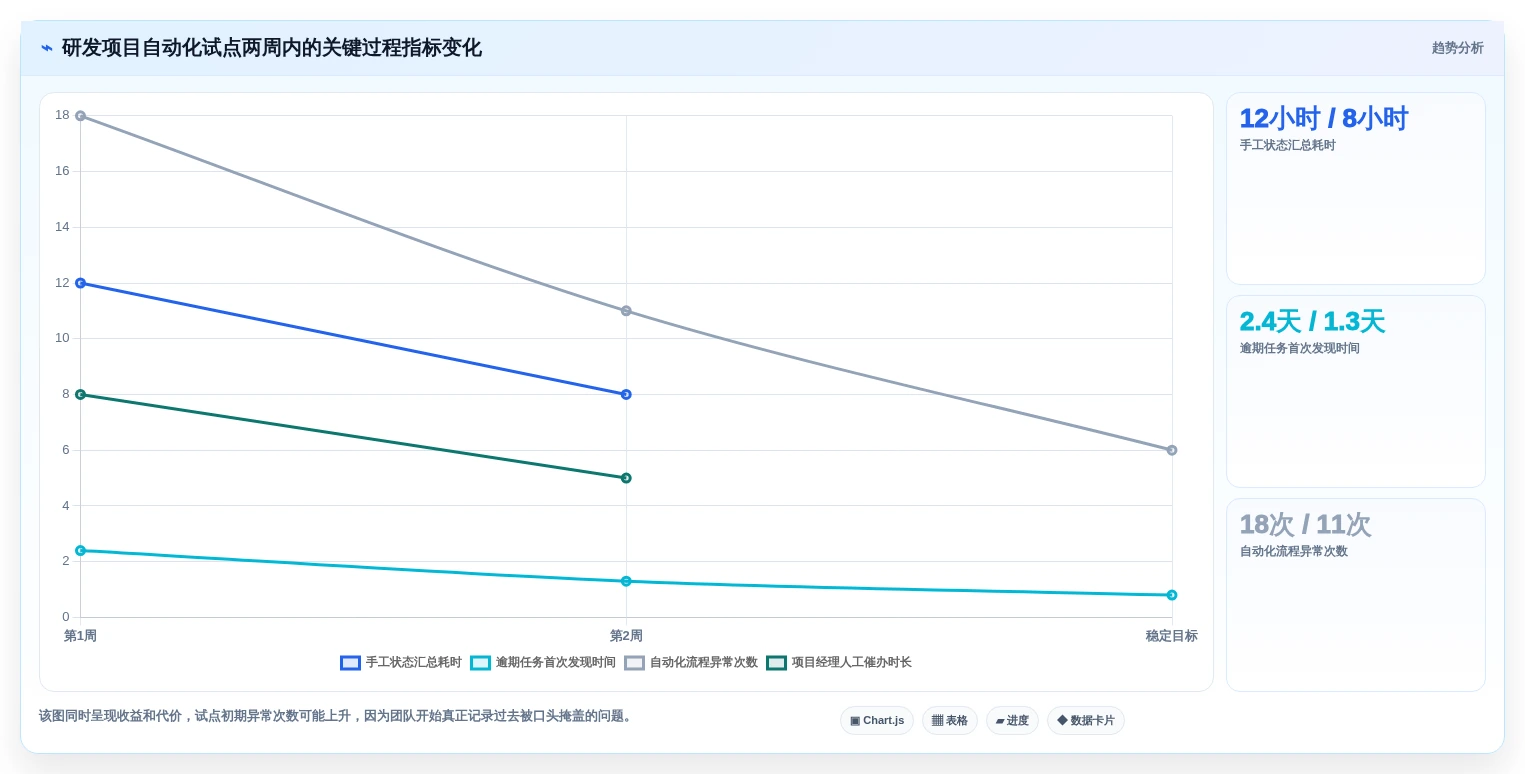Click the 手工状态汇总耗时 card caption
The width and height of the screenshot is (1525, 774).
(1288, 145)
